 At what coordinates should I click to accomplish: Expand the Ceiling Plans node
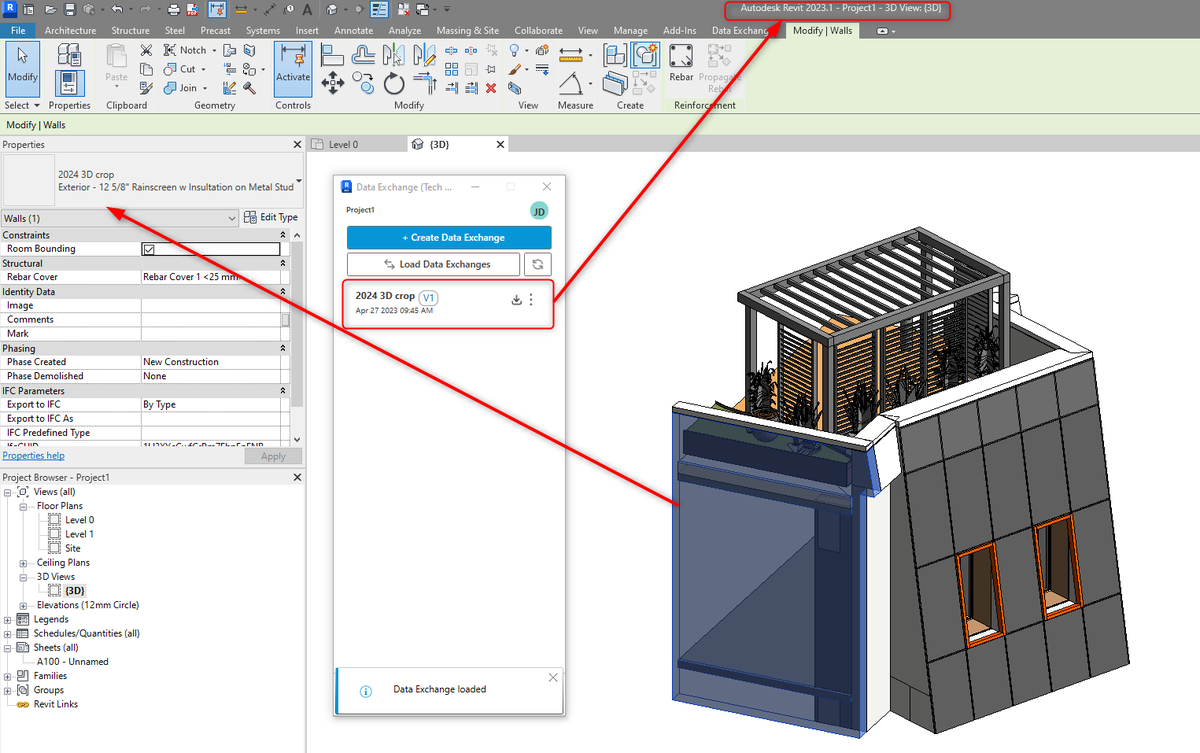tap(25, 563)
